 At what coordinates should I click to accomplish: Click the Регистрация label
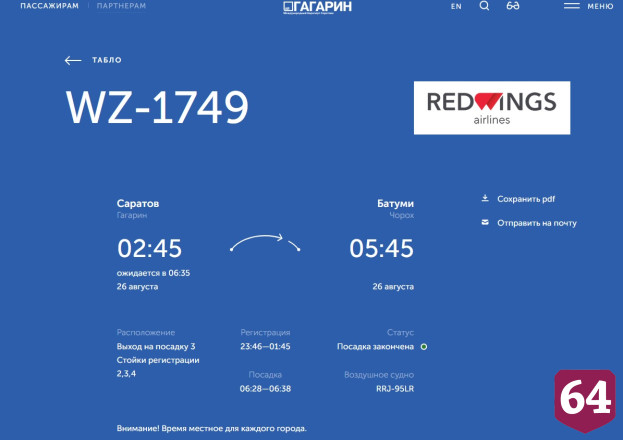point(265,333)
